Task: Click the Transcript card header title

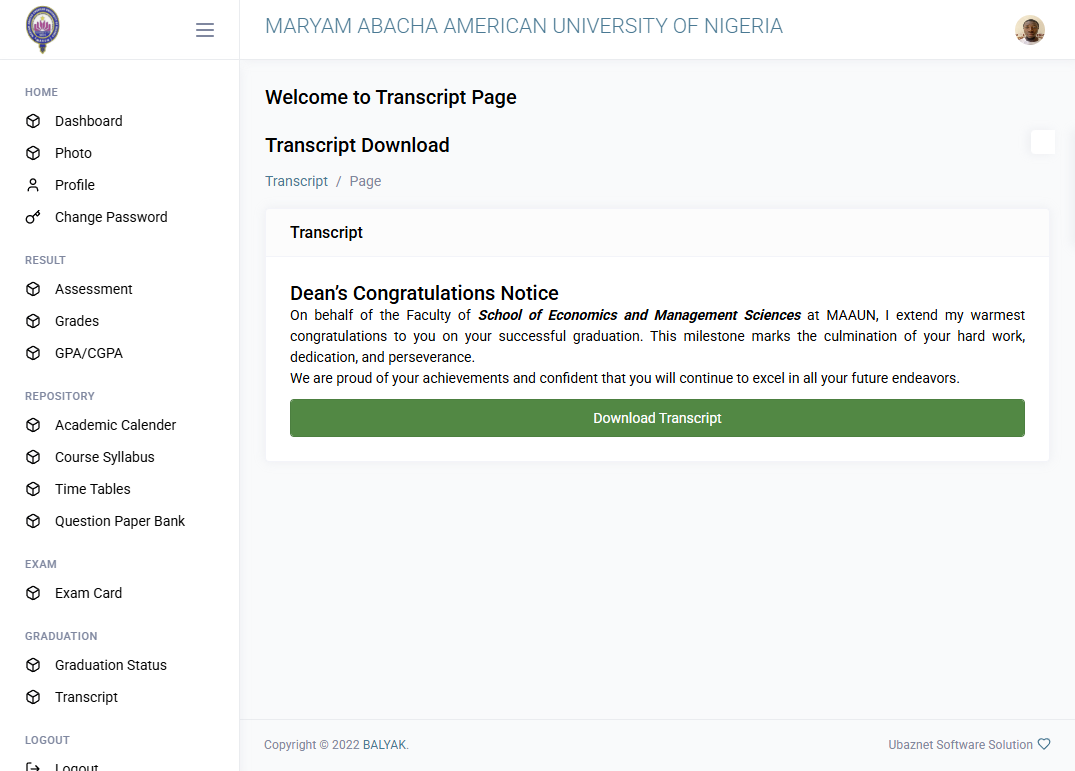Action: pyautogui.click(x=326, y=232)
